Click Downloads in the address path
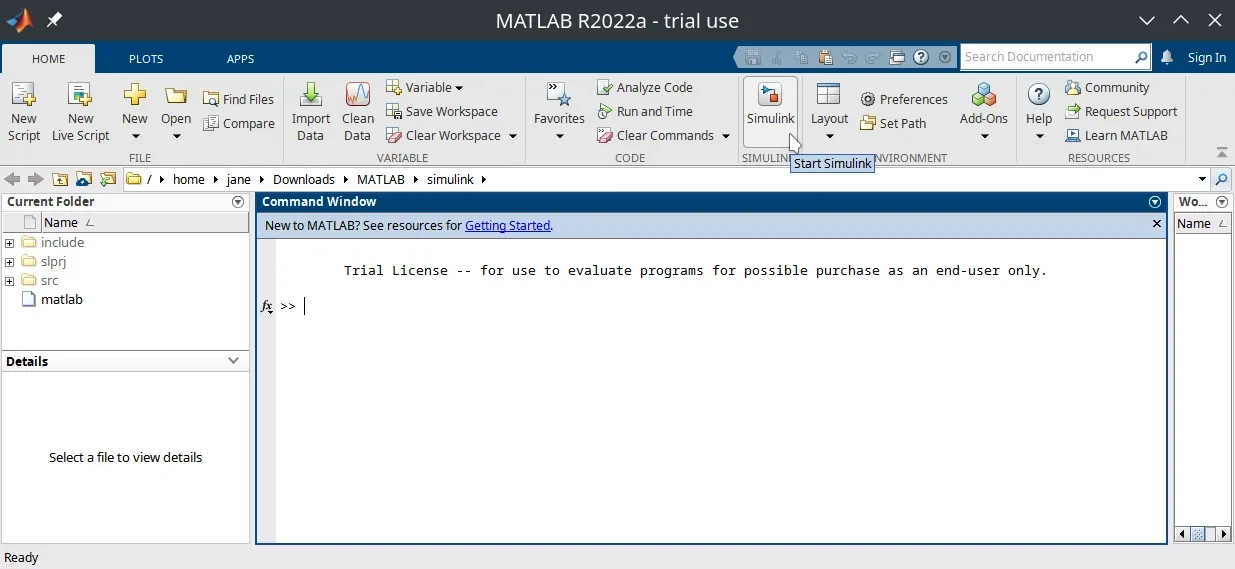Viewport: 1235px width, 569px height. tap(304, 180)
